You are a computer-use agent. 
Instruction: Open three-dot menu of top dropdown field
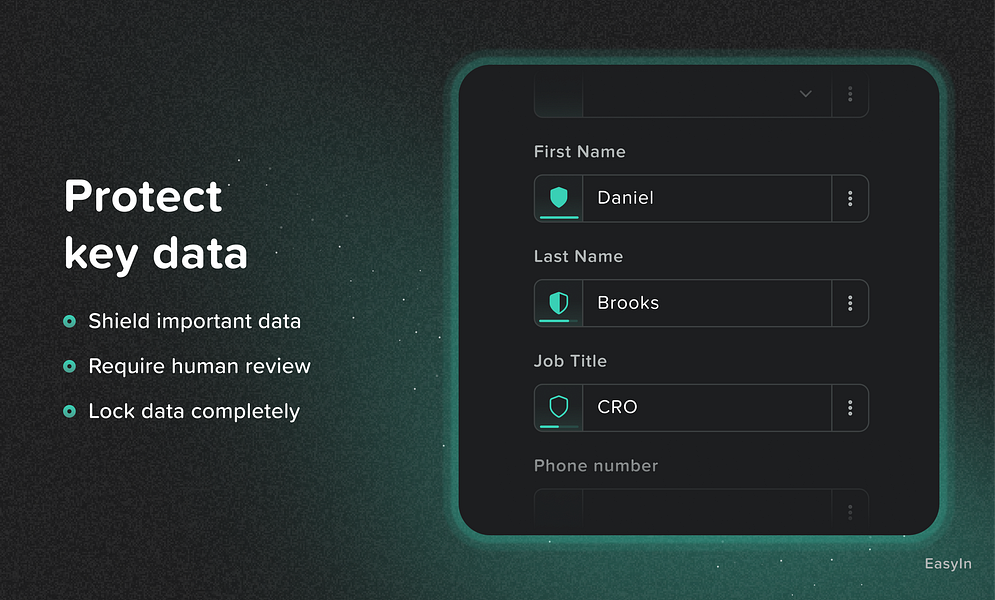[x=850, y=95]
